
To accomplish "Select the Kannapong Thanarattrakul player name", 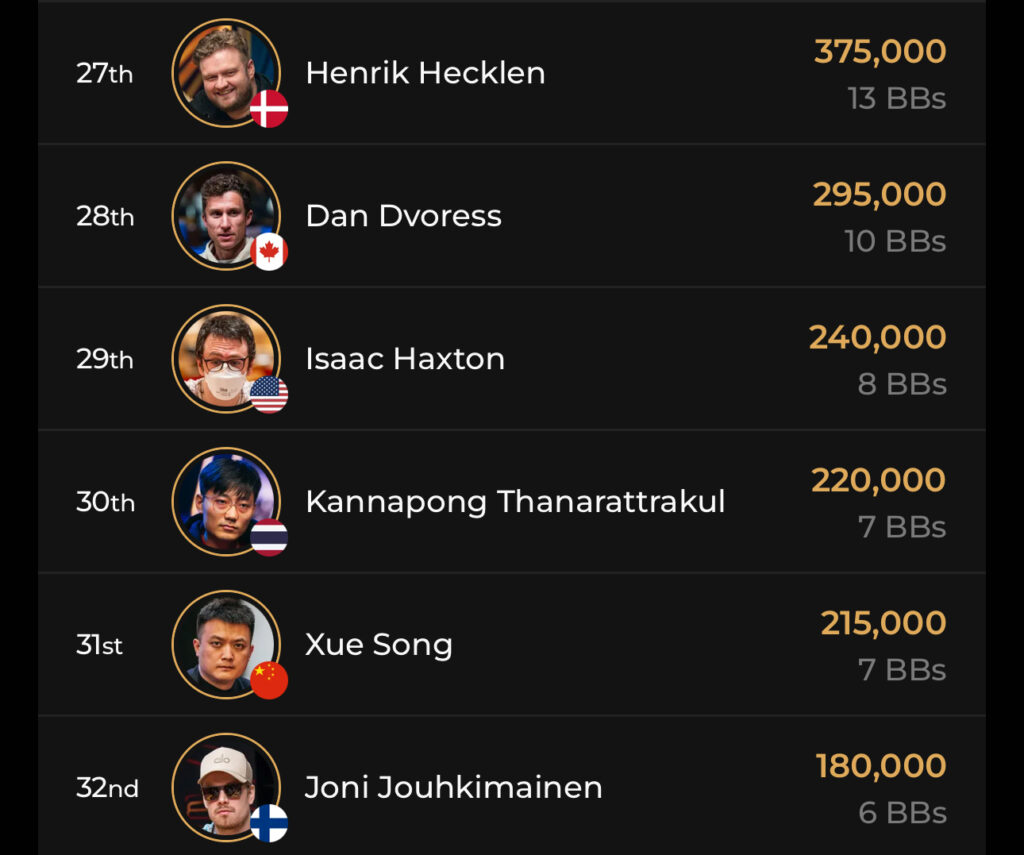I will (515, 502).
